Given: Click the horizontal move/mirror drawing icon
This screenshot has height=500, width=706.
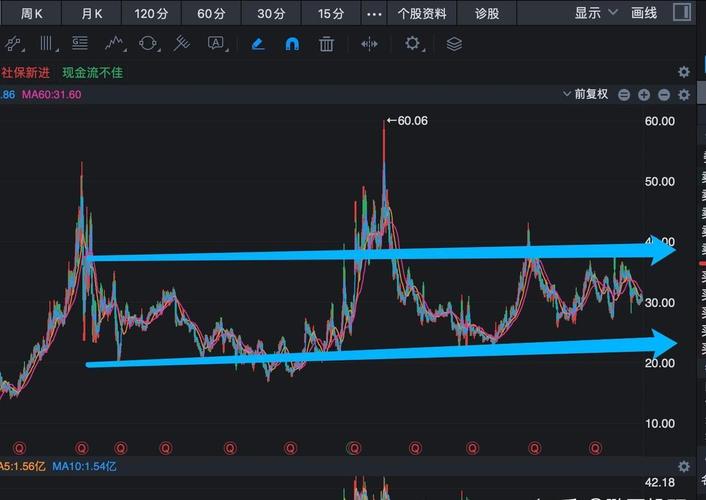Looking at the screenshot, I should tap(369, 44).
